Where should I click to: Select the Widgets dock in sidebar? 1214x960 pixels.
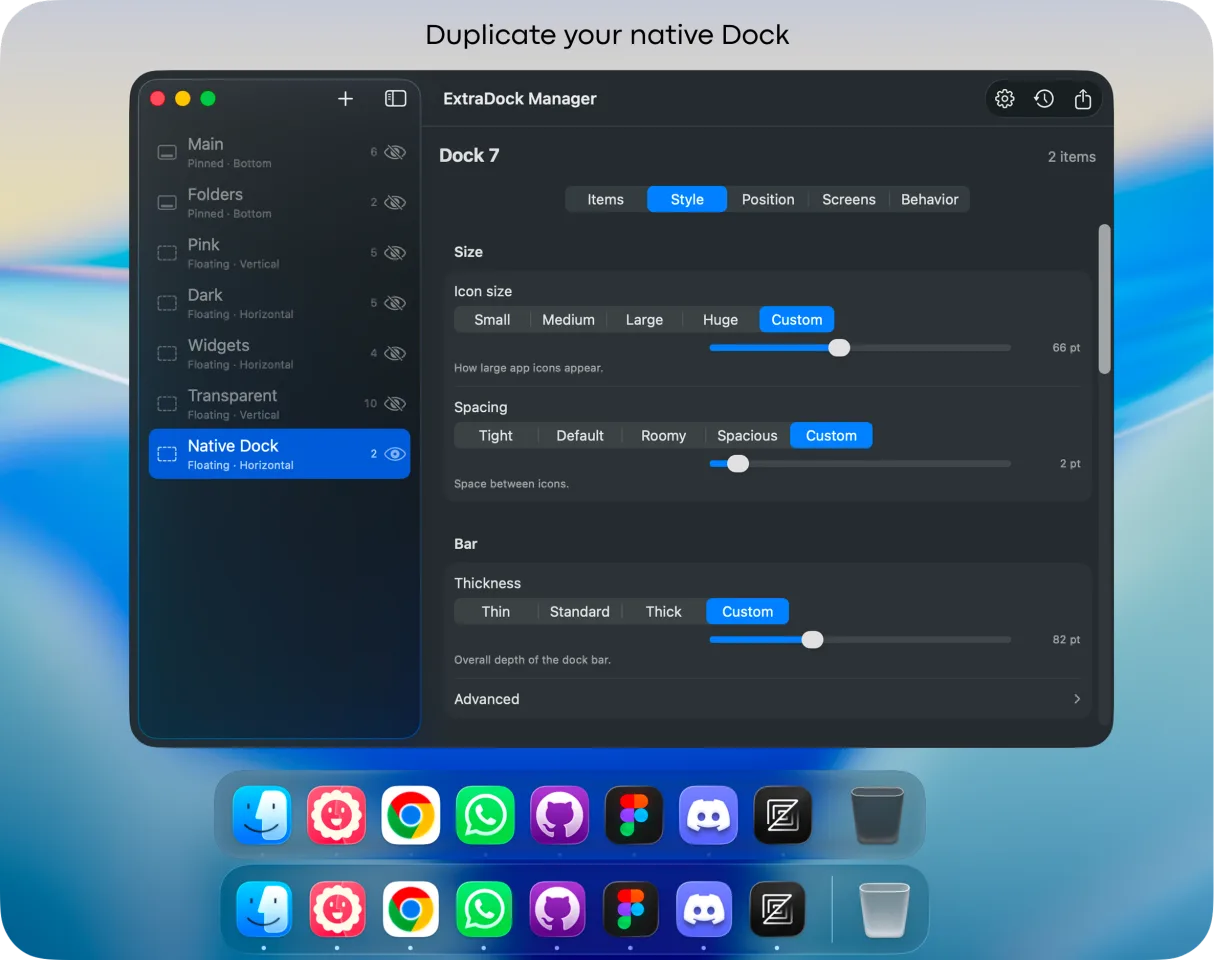click(x=279, y=353)
